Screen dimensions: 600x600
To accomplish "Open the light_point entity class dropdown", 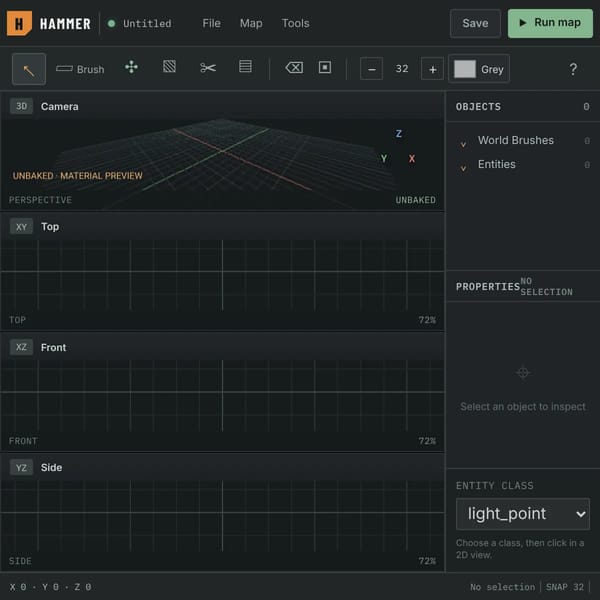I will click(x=523, y=514).
